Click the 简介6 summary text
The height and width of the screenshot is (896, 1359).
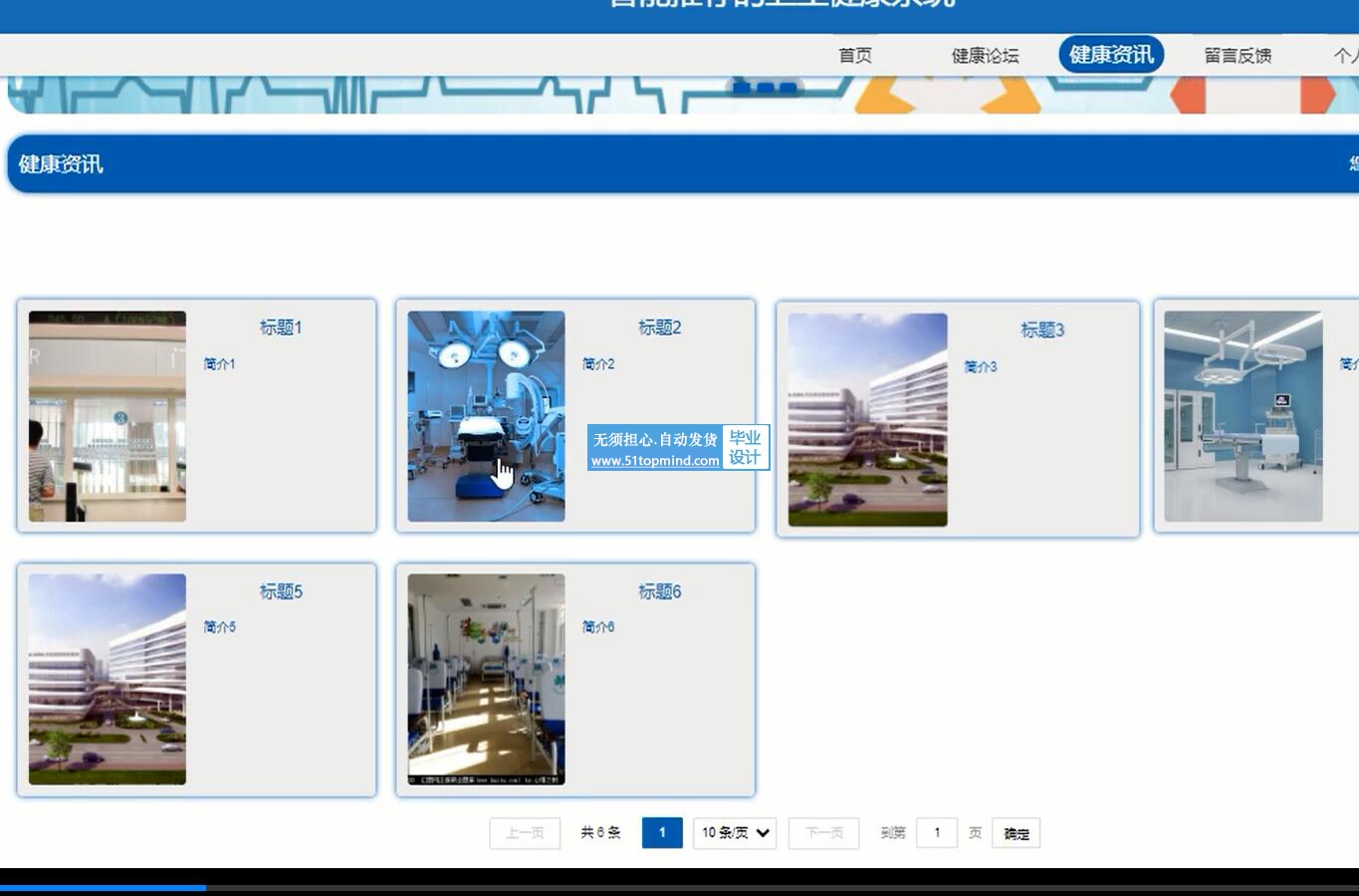(x=598, y=627)
